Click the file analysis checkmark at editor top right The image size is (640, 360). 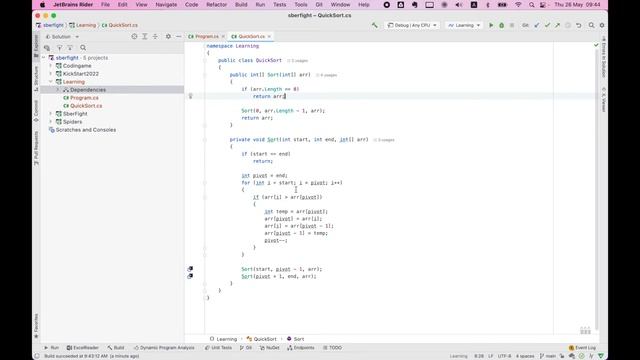[596, 45]
